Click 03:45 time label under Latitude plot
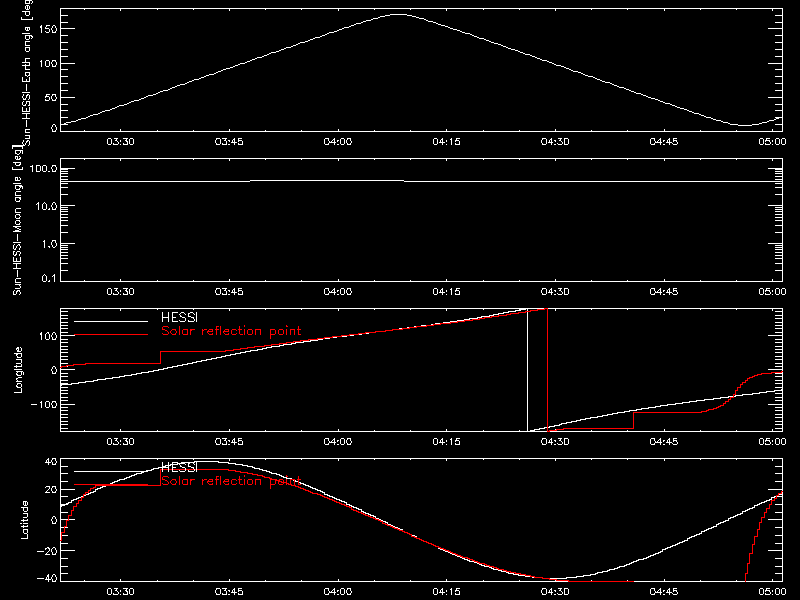800x600 pixels. coord(229,592)
